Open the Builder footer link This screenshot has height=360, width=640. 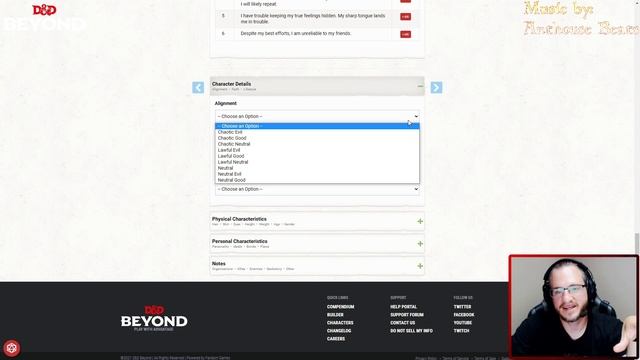pos(335,315)
